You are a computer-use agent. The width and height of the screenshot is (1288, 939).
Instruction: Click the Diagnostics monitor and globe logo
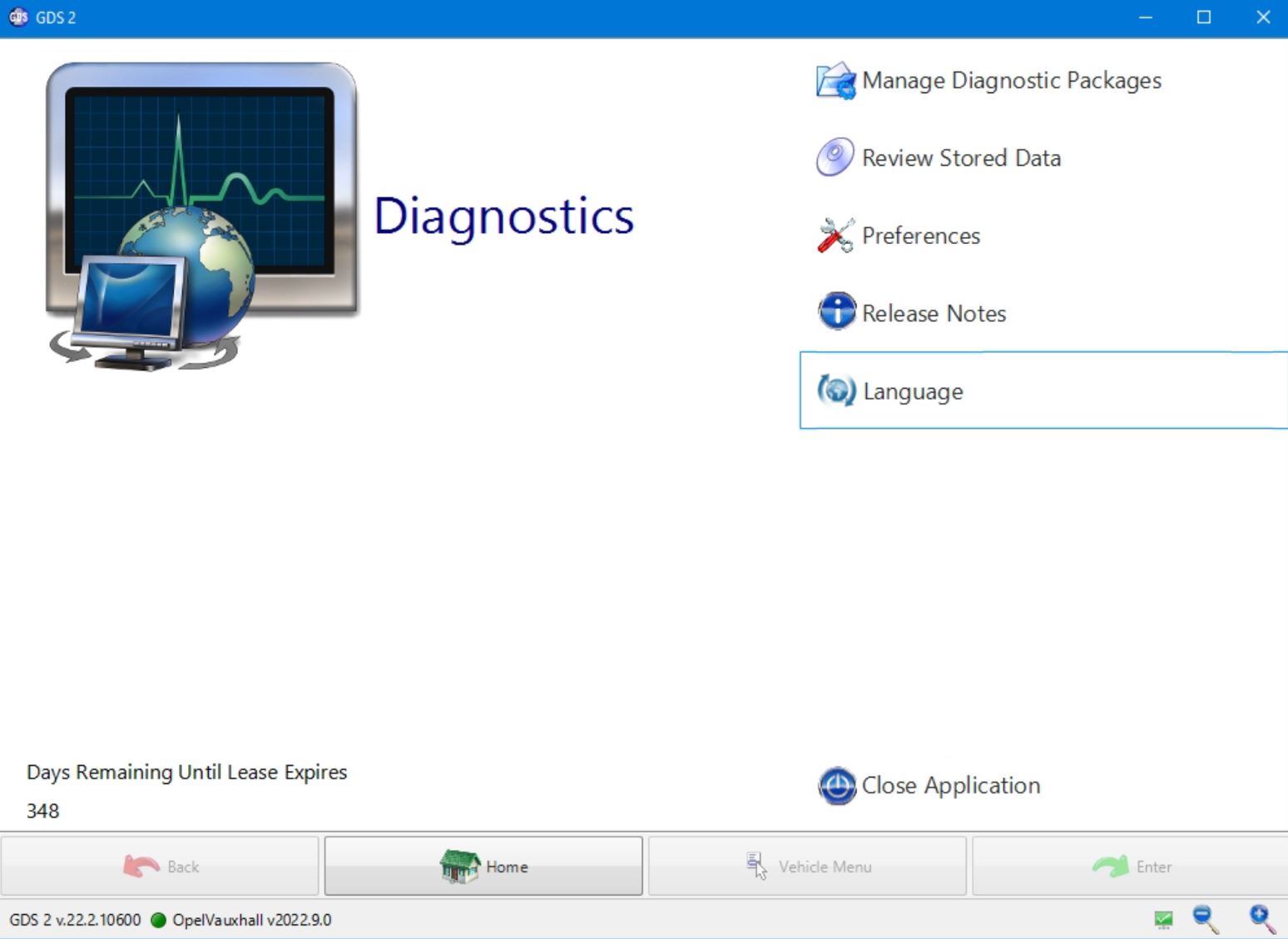(x=201, y=216)
